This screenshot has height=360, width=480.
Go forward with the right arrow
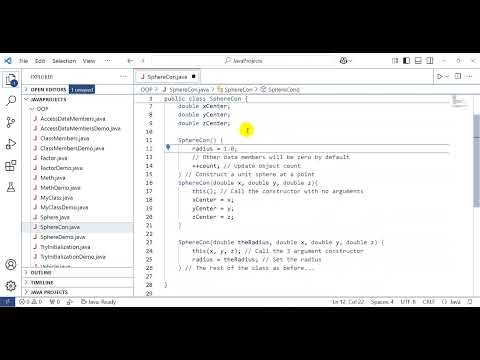pyautogui.click(x=143, y=61)
